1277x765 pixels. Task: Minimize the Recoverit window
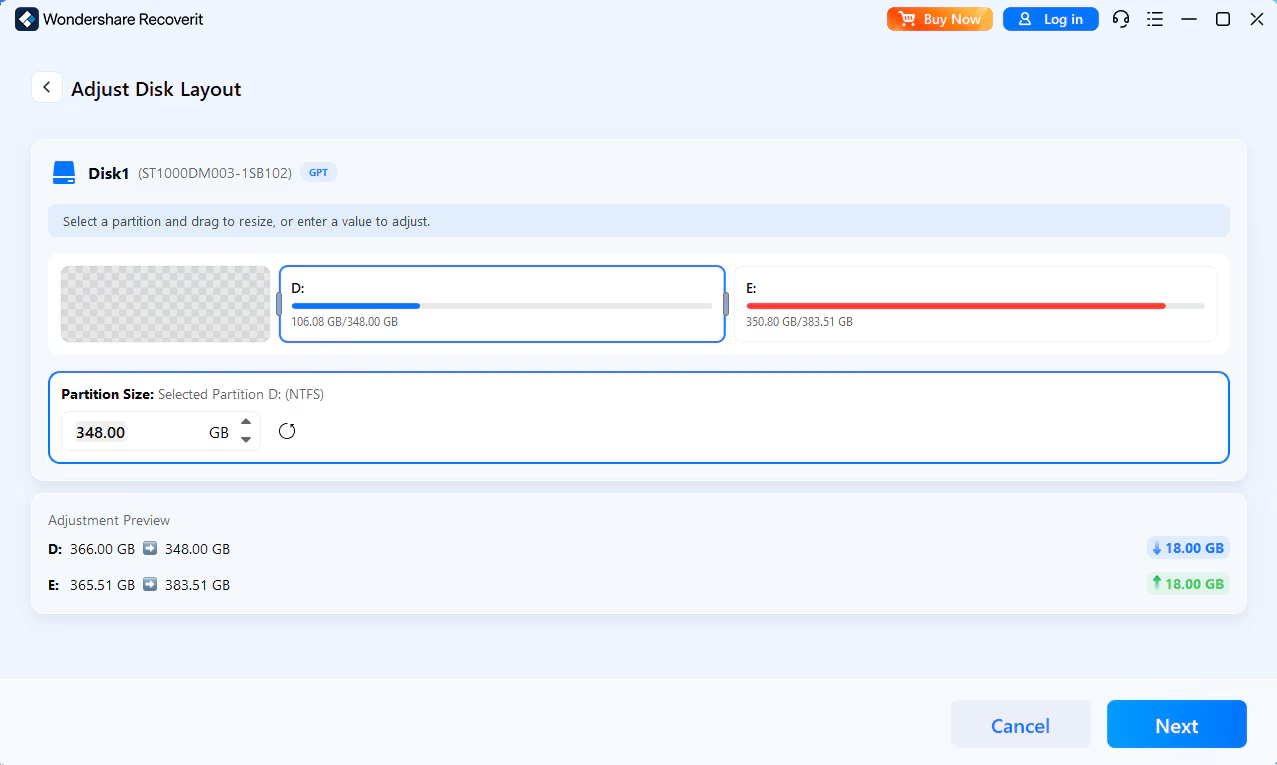click(1189, 19)
